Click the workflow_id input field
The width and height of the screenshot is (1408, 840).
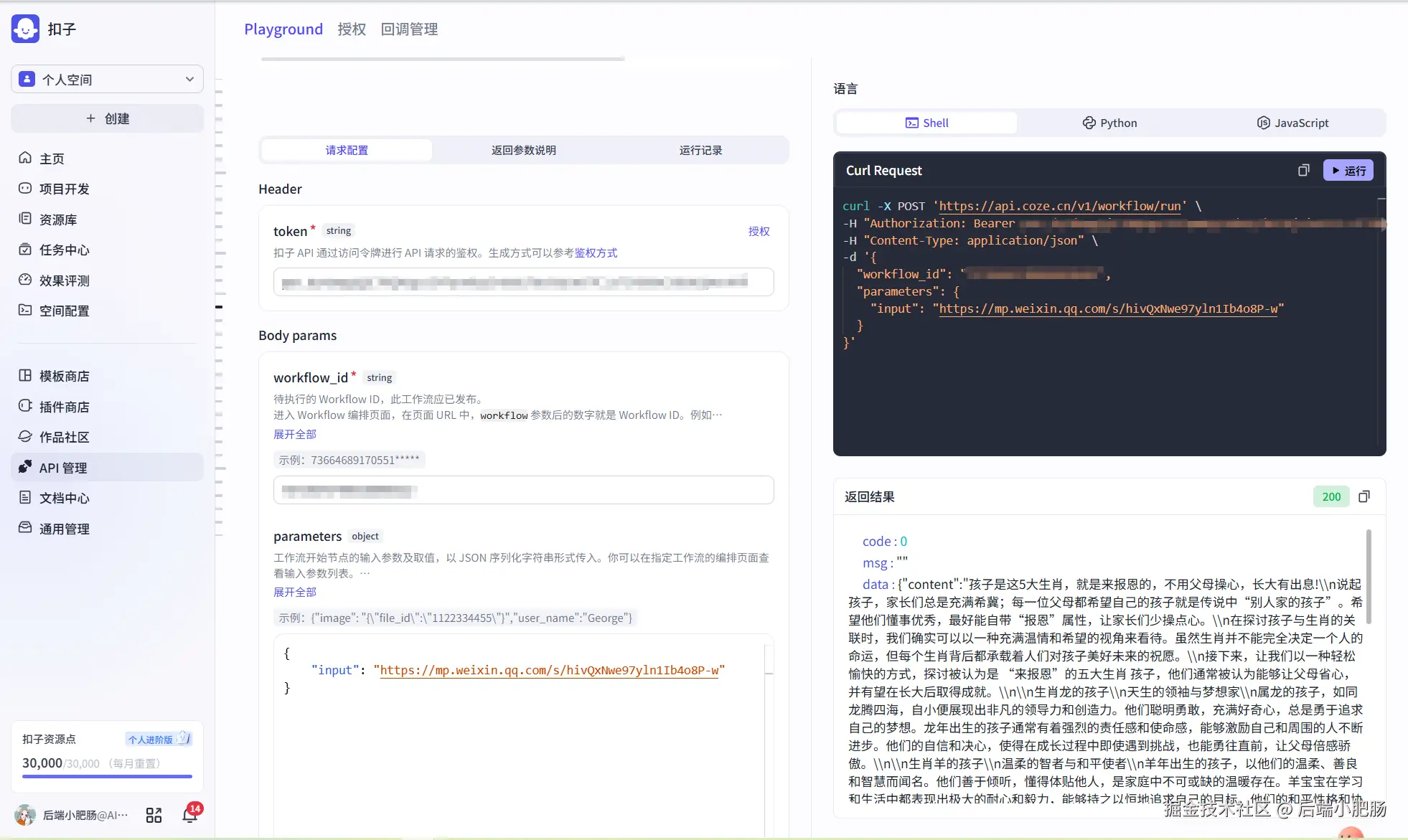523,491
